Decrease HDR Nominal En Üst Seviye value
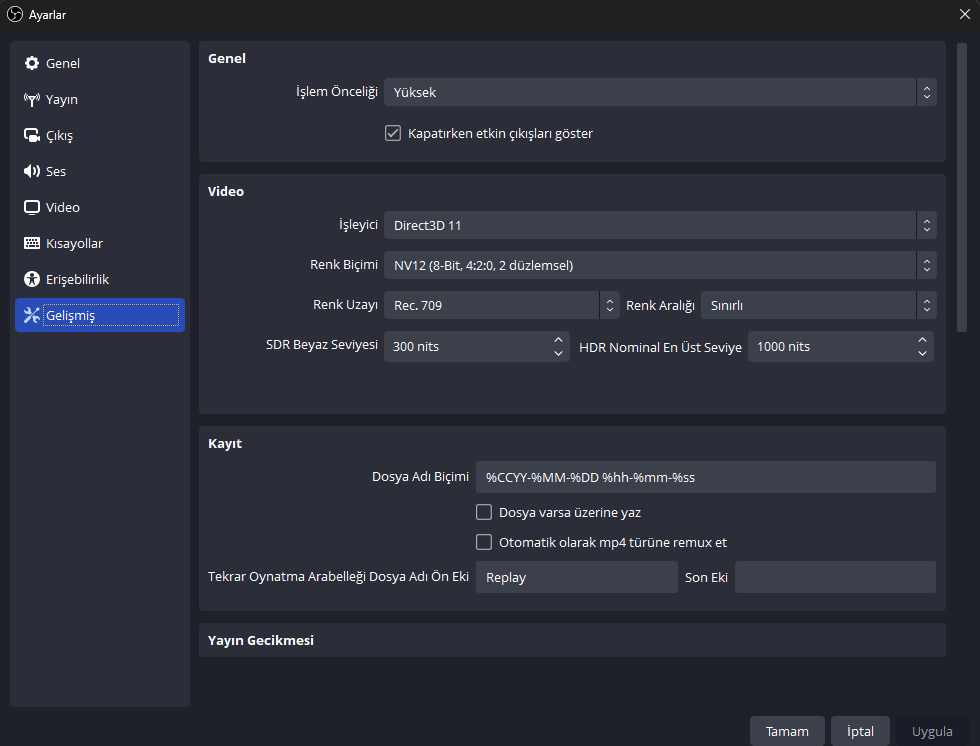The width and height of the screenshot is (980, 746). 922,354
